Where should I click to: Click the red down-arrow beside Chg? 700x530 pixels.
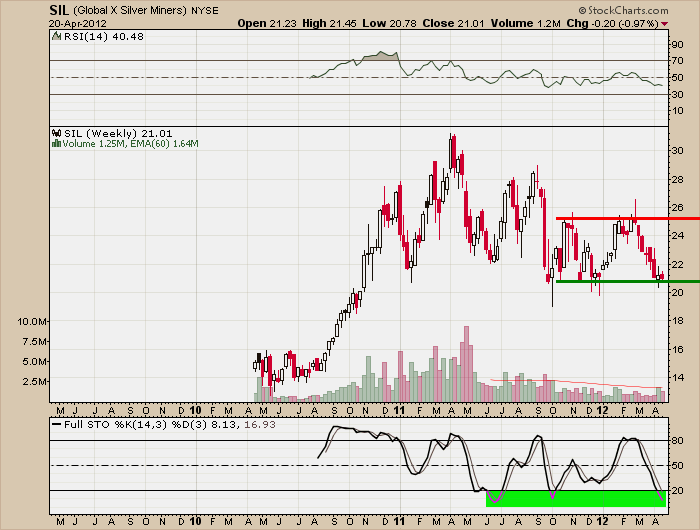[x=665, y=24]
